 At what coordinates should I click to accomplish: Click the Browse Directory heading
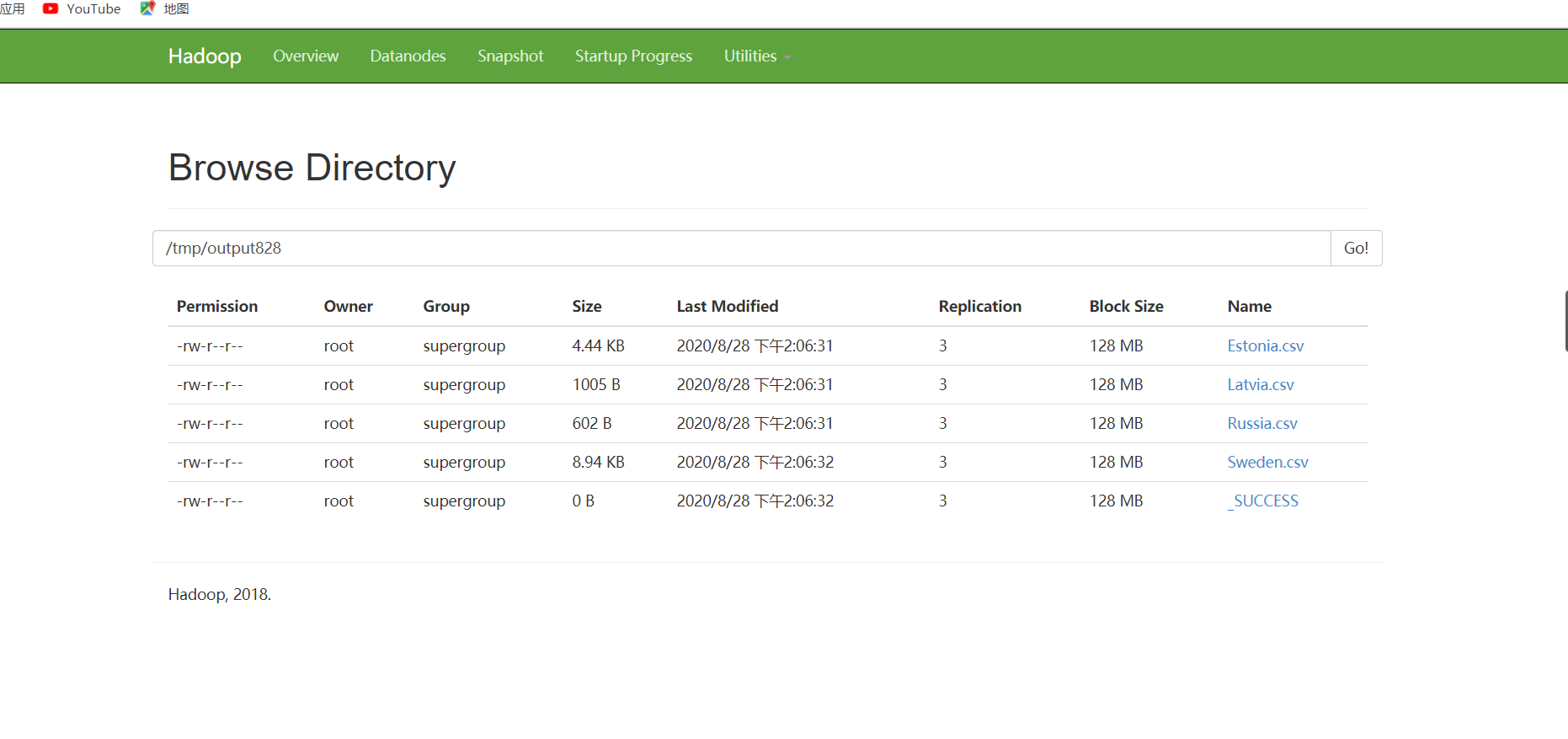click(312, 167)
